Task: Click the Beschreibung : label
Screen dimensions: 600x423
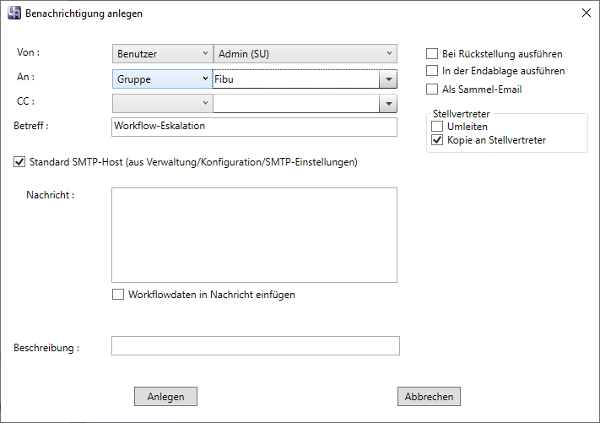Action: coord(46,348)
